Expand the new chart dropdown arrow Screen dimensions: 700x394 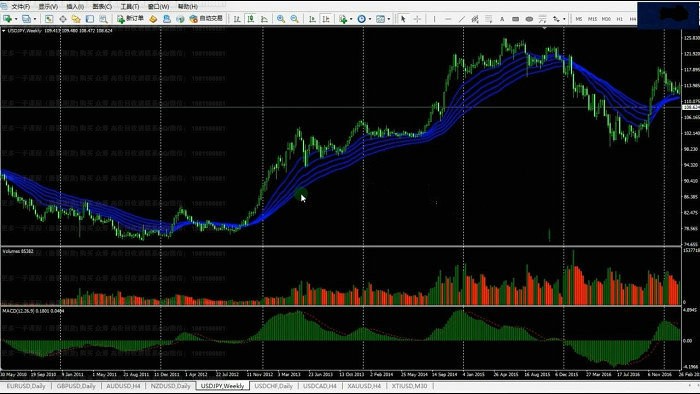pyautogui.click(x=16, y=19)
